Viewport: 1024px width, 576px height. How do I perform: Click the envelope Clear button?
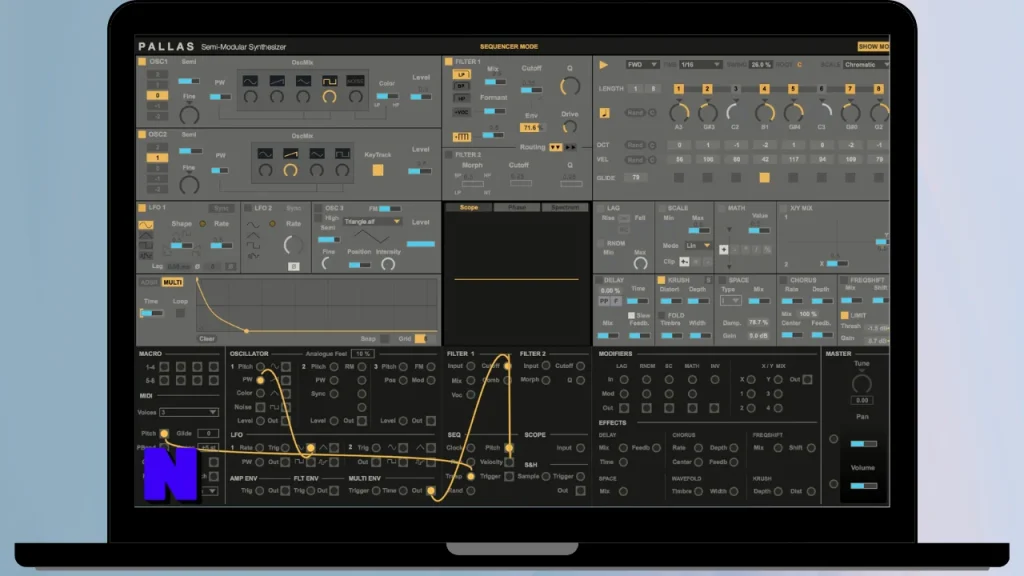click(x=207, y=338)
